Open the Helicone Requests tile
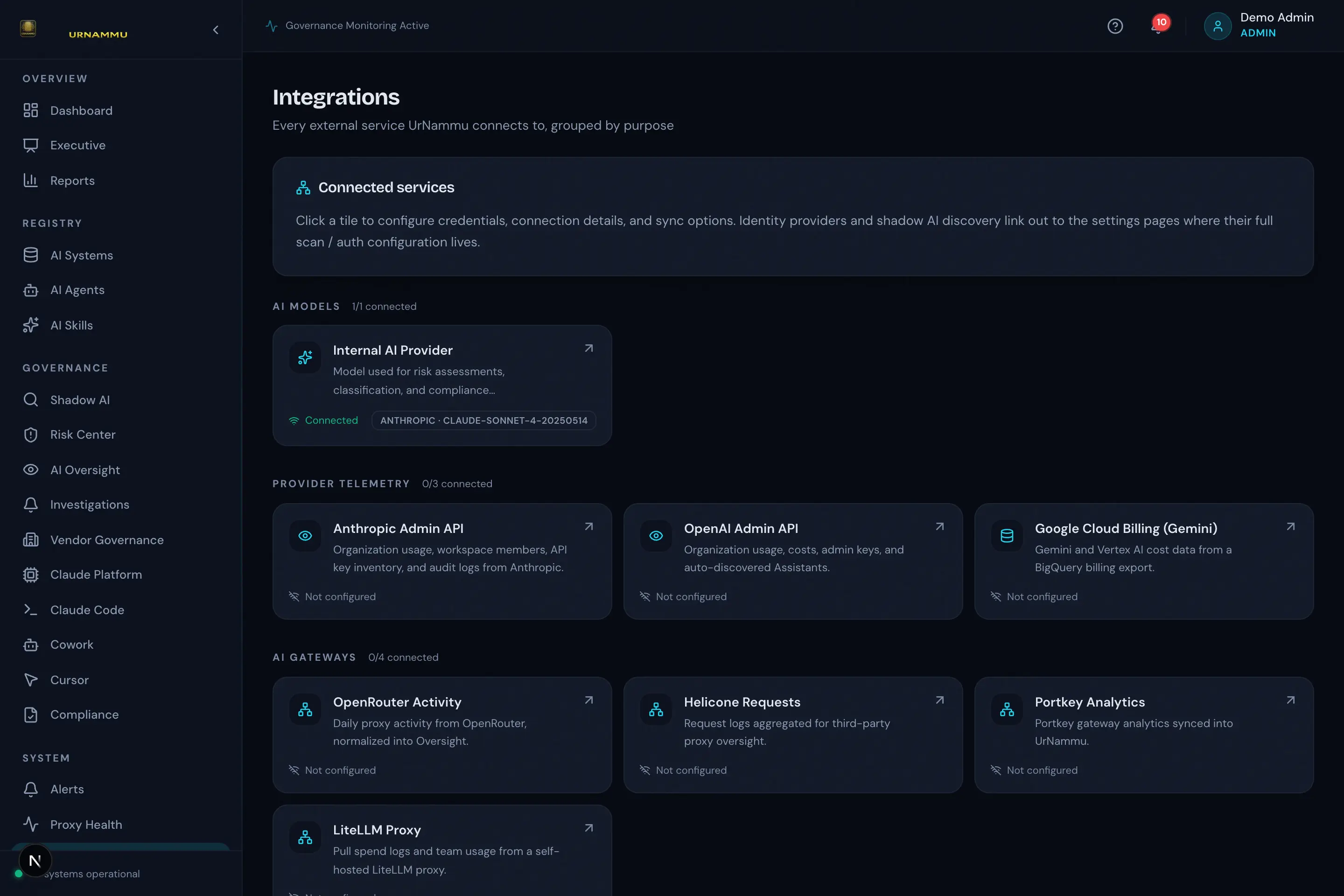This screenshot has width=1344, height=896. click(792, 735)
